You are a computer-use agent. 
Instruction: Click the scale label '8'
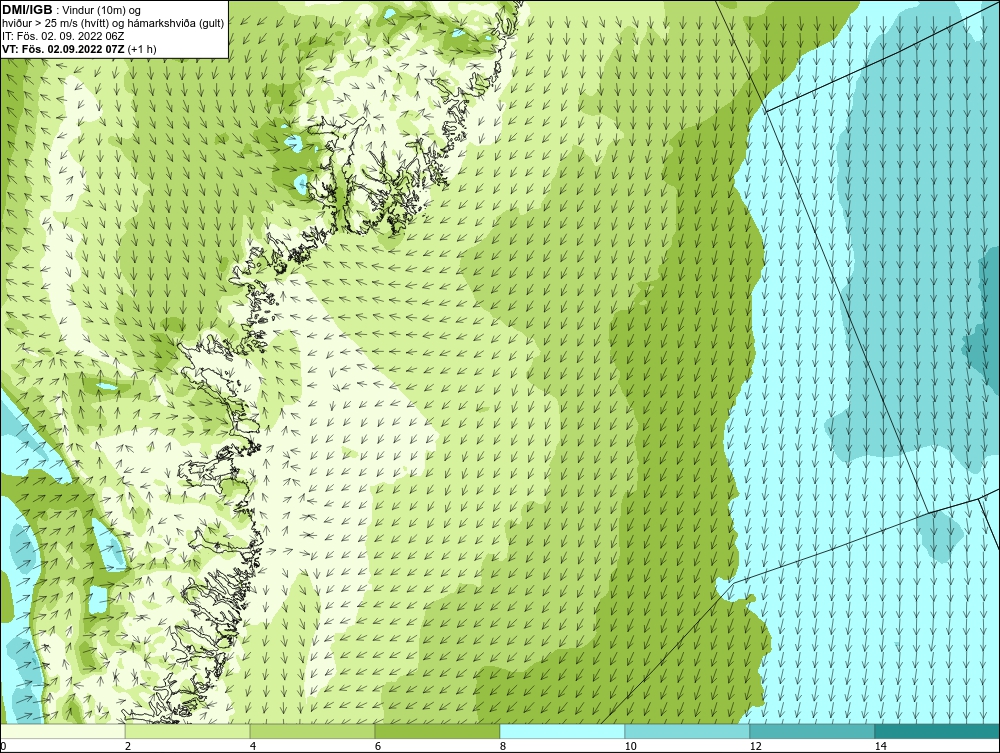[503, 747]
